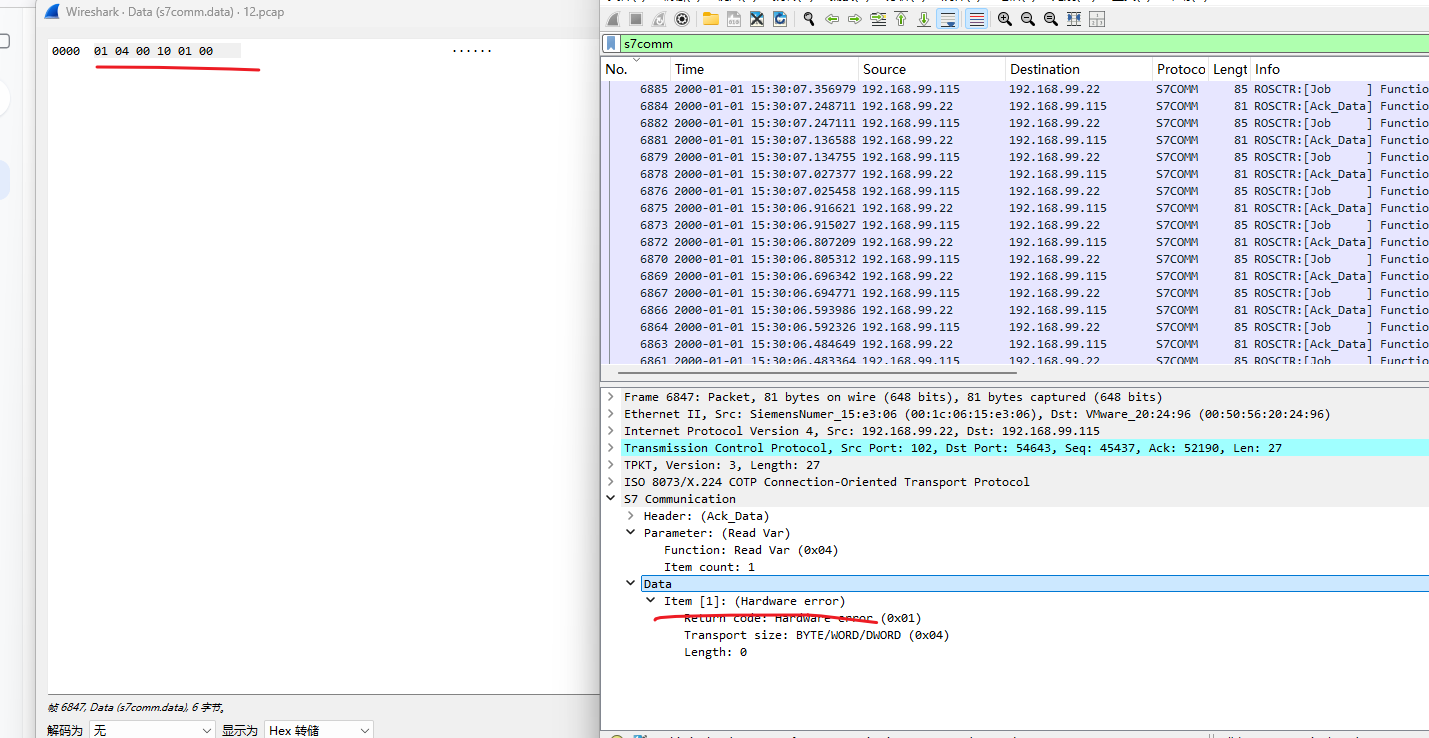
Task: Zoom in on packet text
Action: [x=1005, y=19]
